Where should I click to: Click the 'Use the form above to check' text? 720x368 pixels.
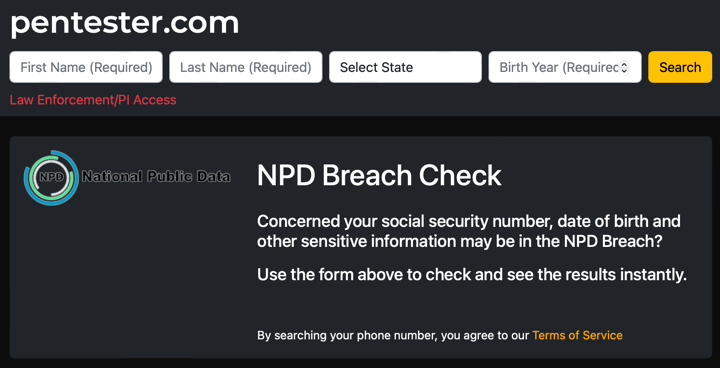click(472, 275)
